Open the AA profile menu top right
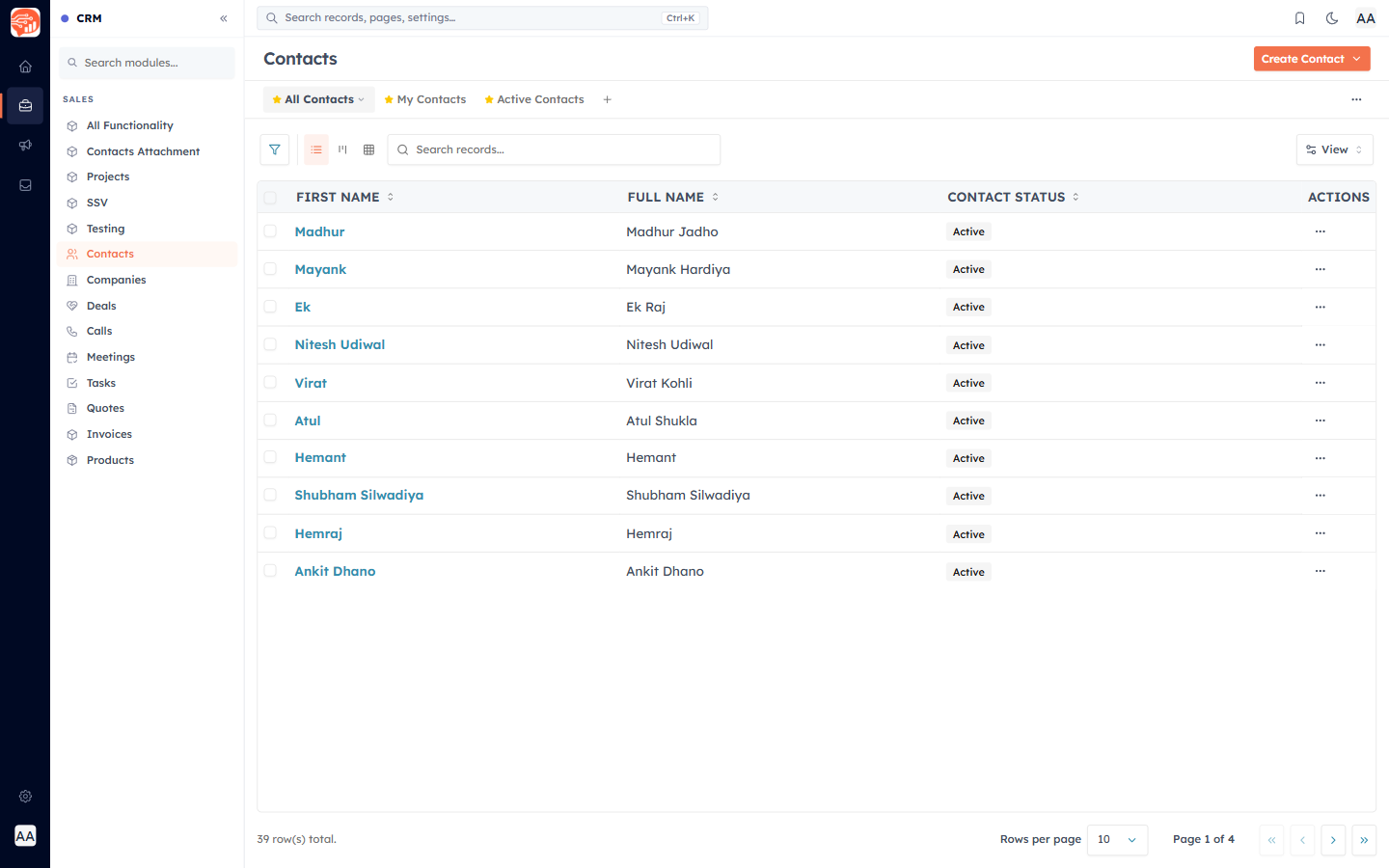The image size is (1389, 868). pos(1366,18)
